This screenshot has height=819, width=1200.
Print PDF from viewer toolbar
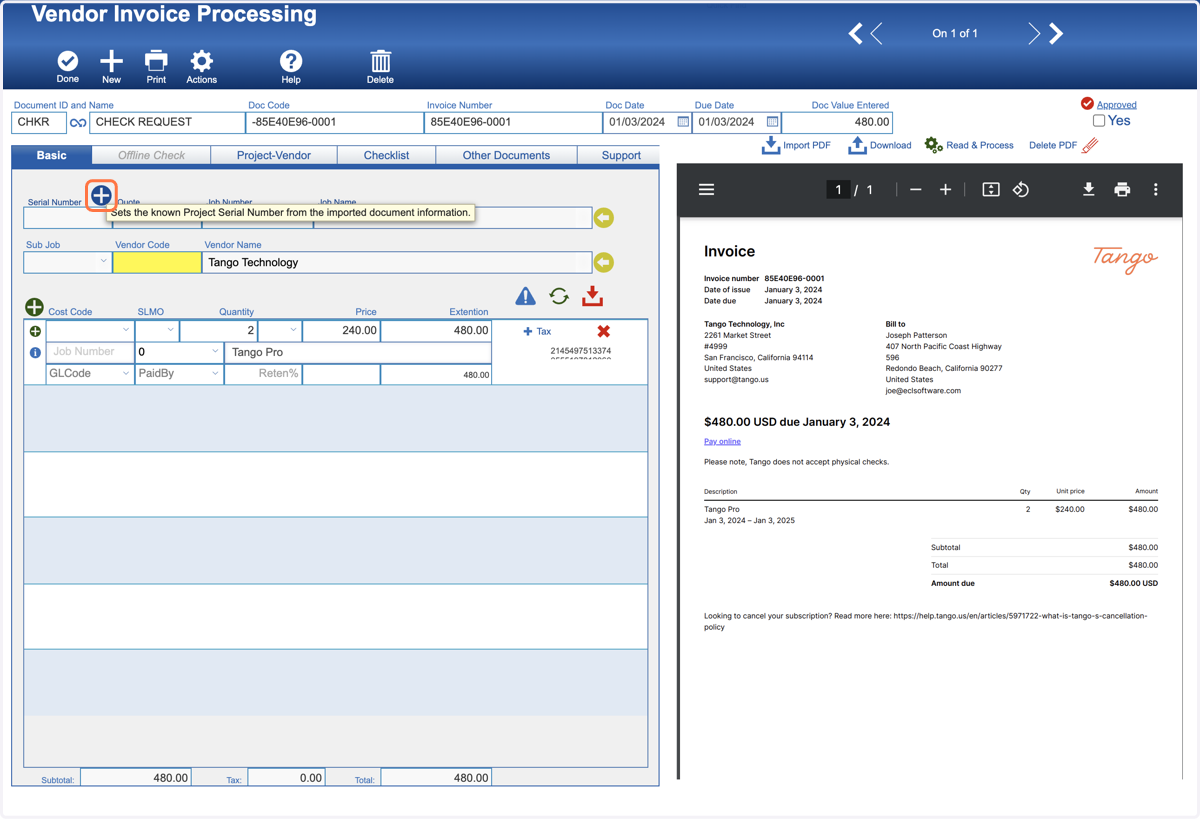[1122, 189]
